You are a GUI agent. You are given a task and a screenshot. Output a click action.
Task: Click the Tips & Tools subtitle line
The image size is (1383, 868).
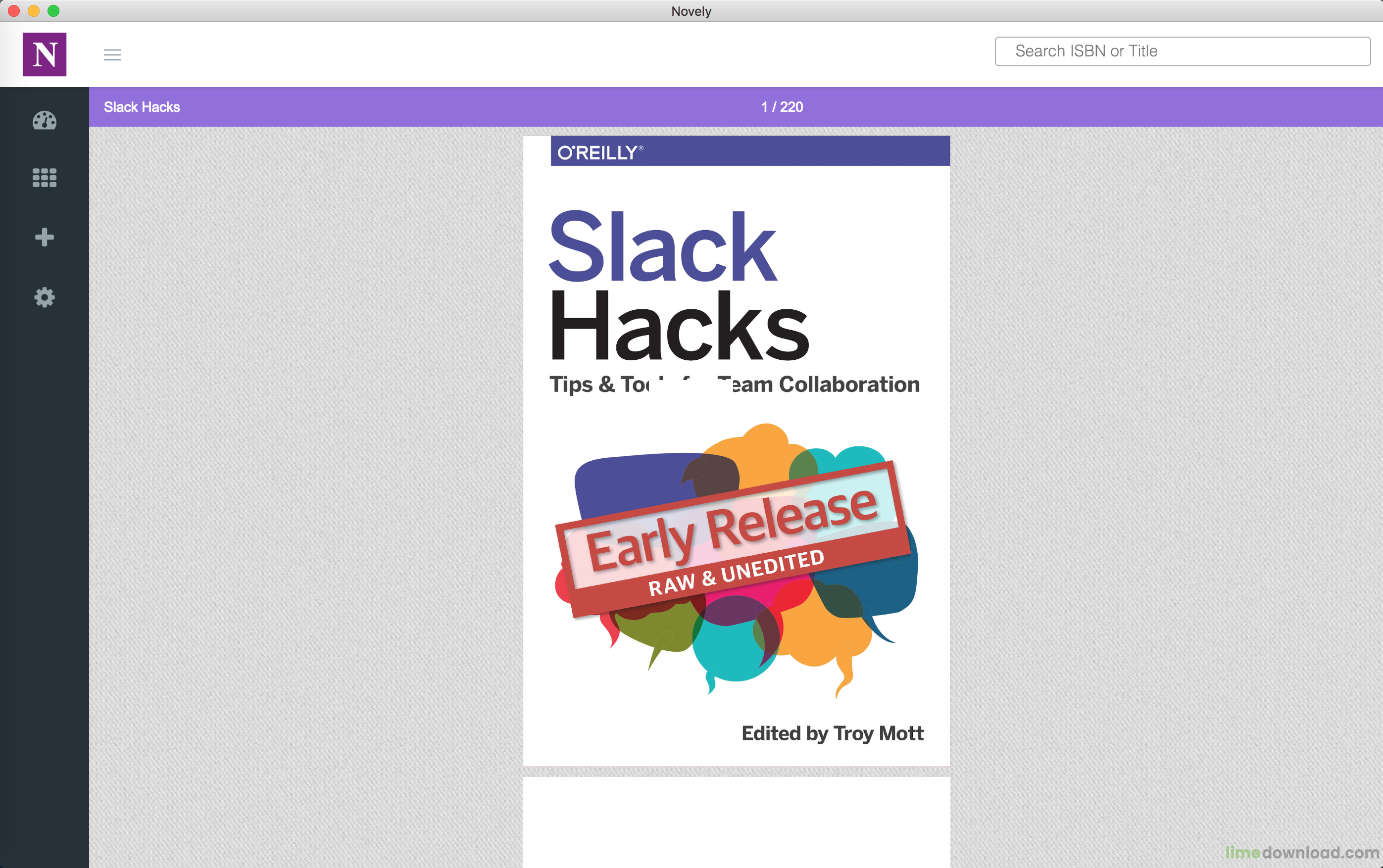[734, 385]
